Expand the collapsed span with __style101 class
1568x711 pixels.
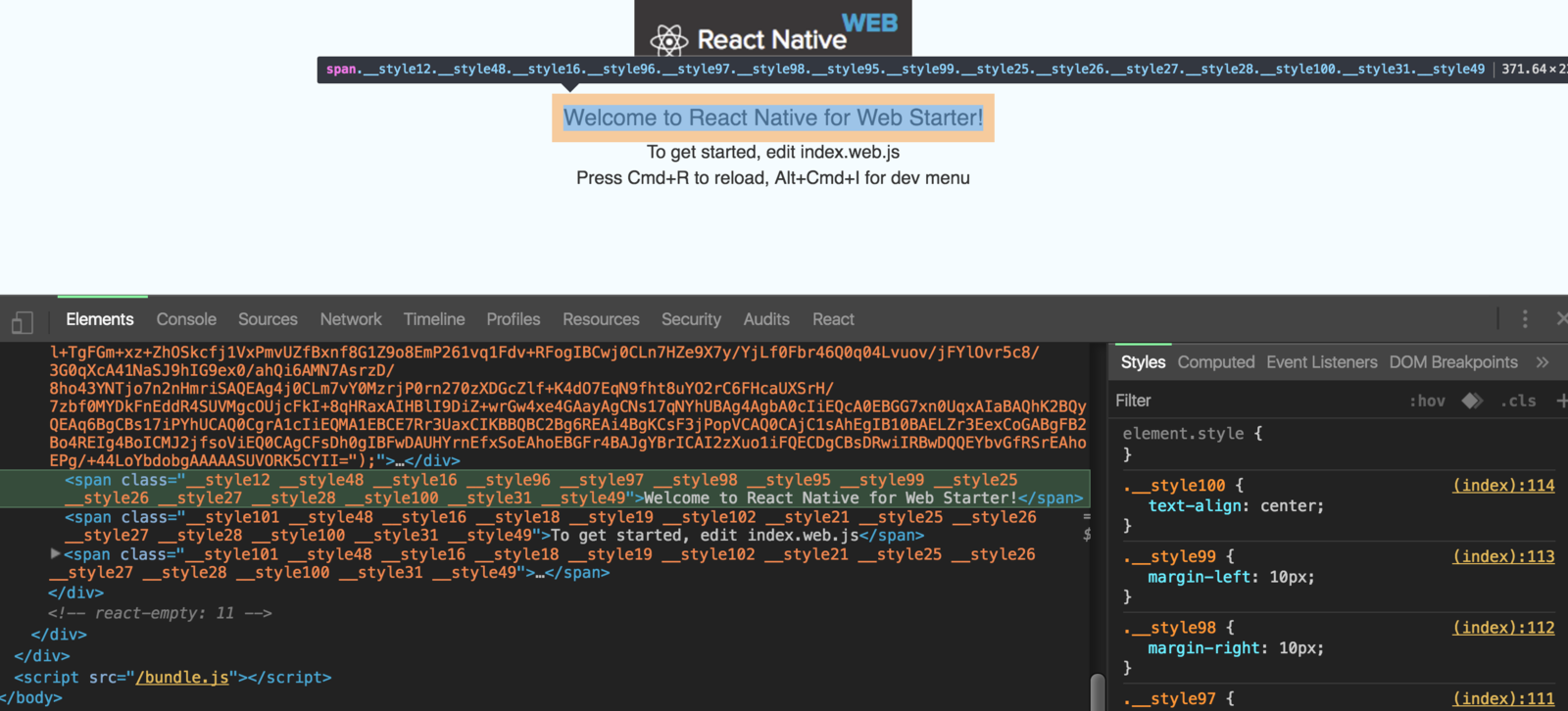click(x=56, y=554)
